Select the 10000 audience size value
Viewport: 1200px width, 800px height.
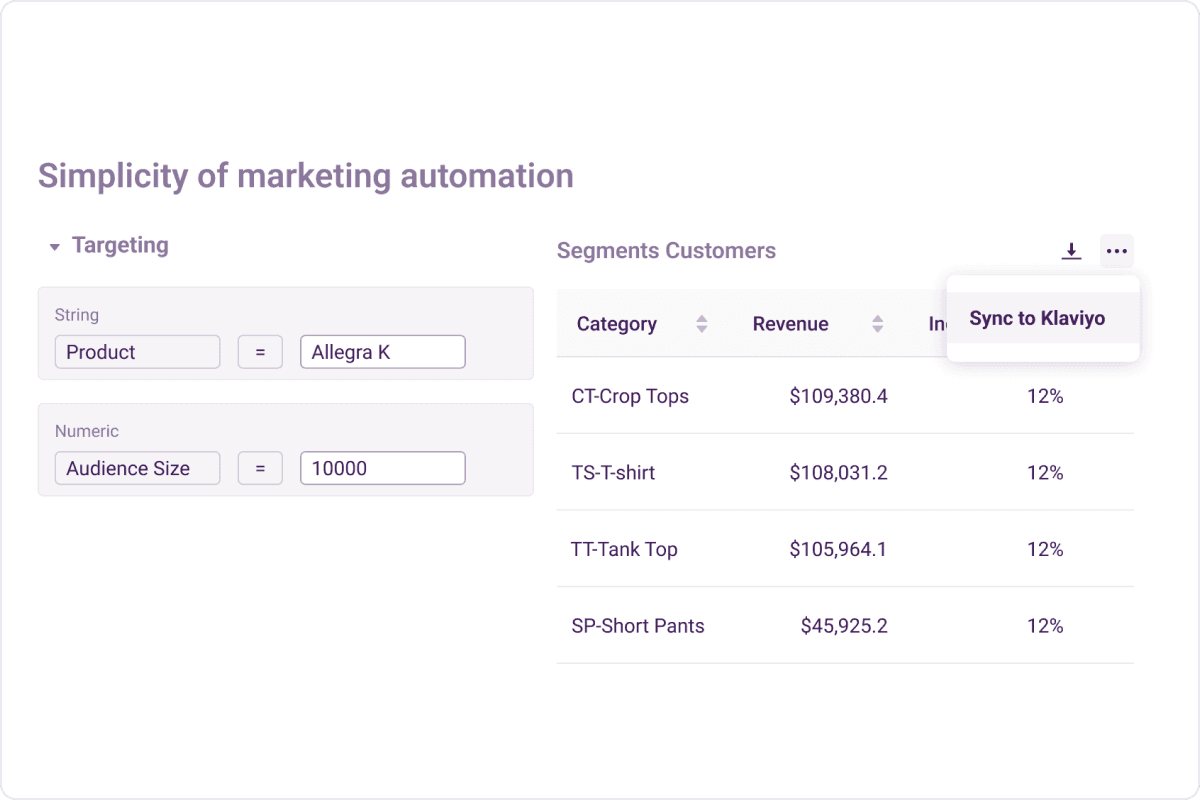pyautogui.click(x=382, y=467)
